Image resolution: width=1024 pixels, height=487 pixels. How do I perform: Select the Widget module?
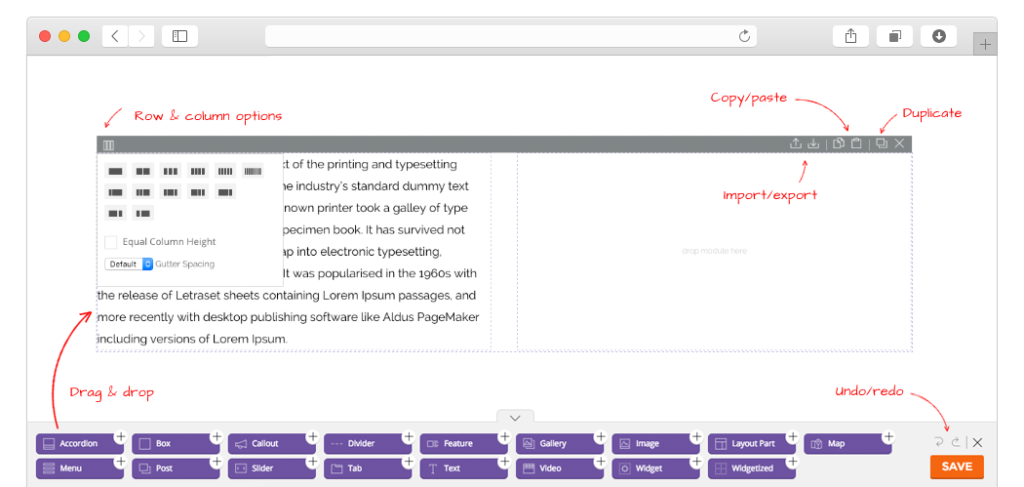655,469
